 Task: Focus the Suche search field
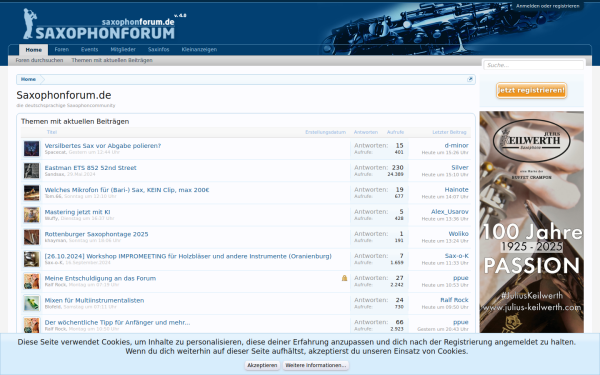tap(533, 65)
